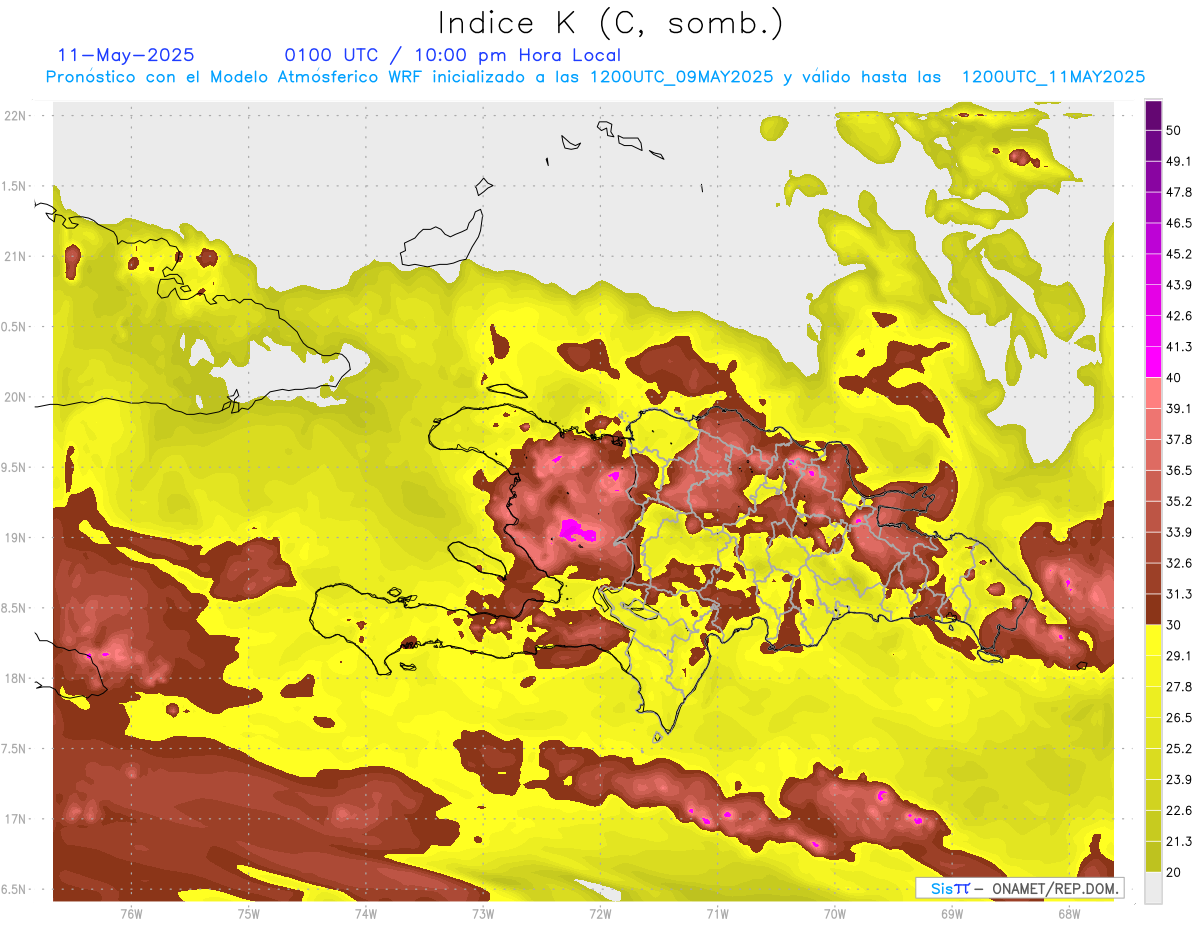This screenshot has height=927, width=1200.
Task: Click the '26.5' colorbar value
Action: click(x=1178, y=718)
